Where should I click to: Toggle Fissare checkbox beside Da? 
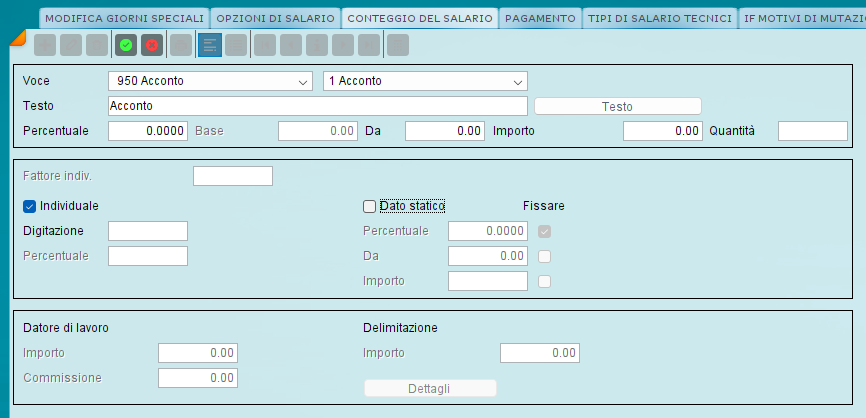click(x=545, y=256)
